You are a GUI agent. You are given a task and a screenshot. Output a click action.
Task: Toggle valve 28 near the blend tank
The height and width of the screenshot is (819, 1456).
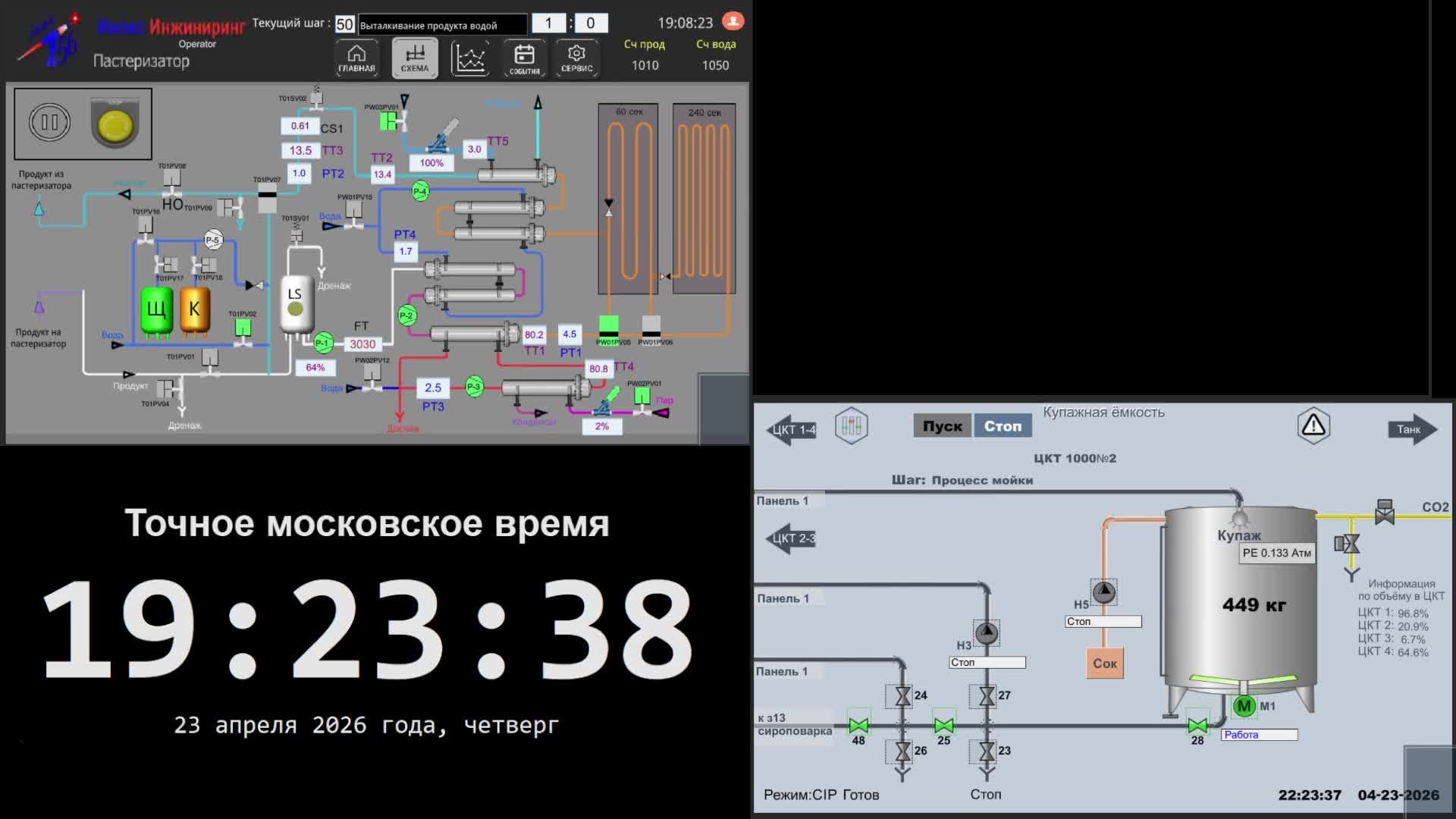tap(1197, 726)
